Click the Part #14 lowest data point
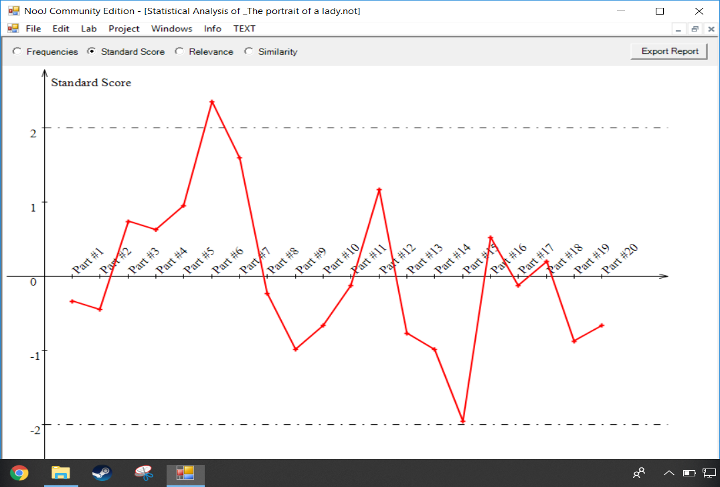This screenshot has height=487, width=720. [x=463, y=421]
